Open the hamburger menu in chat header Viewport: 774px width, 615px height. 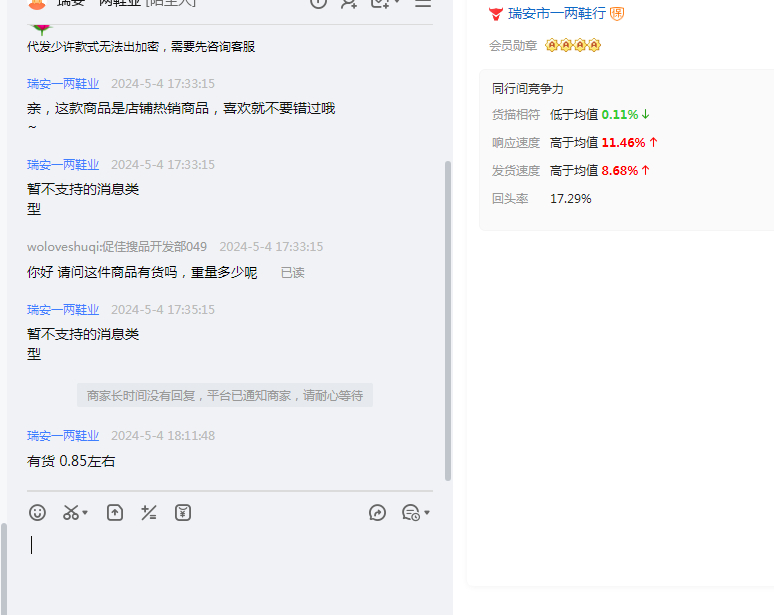click(423, 3)
